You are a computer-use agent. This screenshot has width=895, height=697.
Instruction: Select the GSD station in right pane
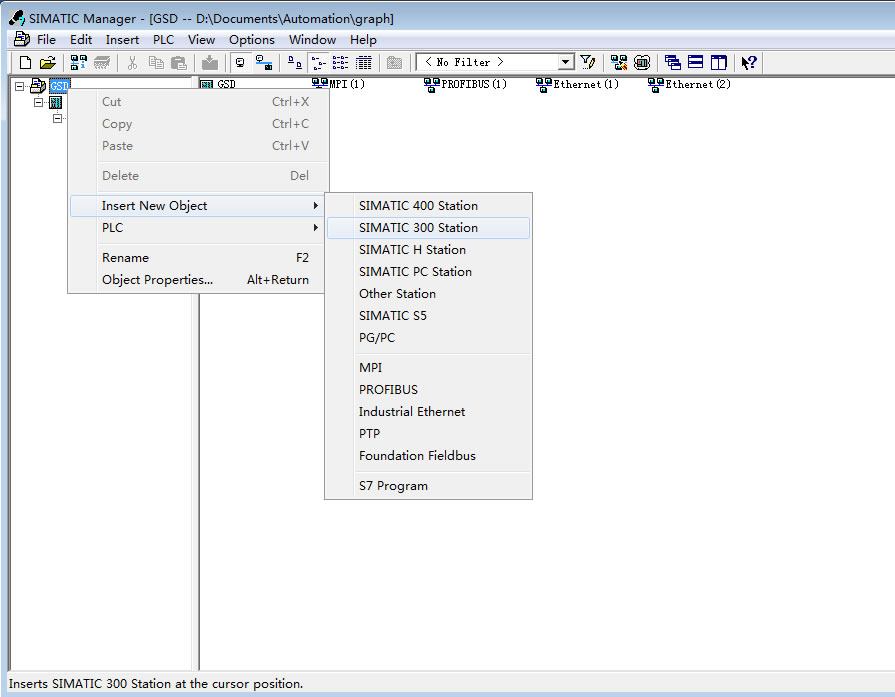coord(219,84)
